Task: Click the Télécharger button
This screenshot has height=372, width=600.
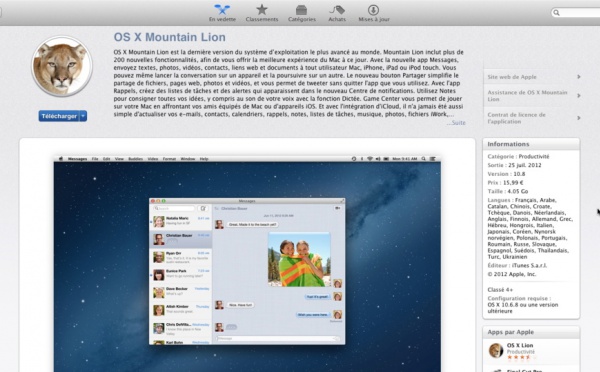Action: [59, 116]
